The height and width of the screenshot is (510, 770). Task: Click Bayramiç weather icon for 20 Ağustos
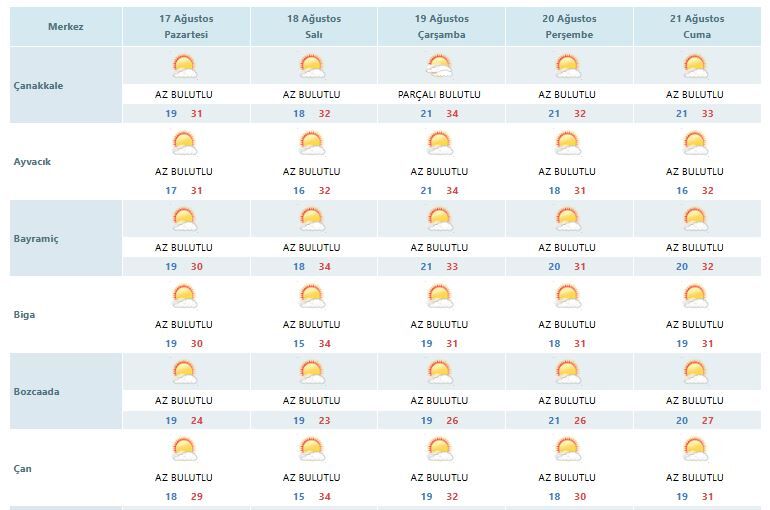[568, 219]
